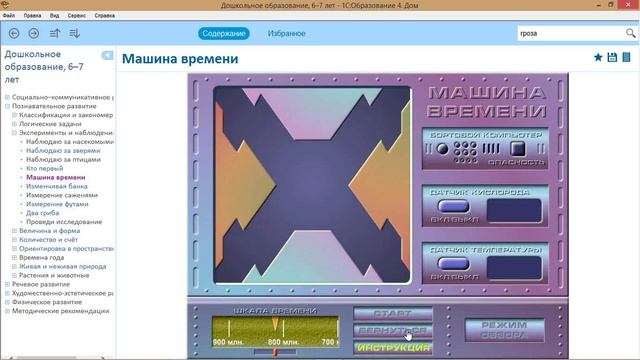Expand Ориентировка в пространстве node
Image resolution: width=640 pixels, height=360 pixels.
tap(14, 249)
